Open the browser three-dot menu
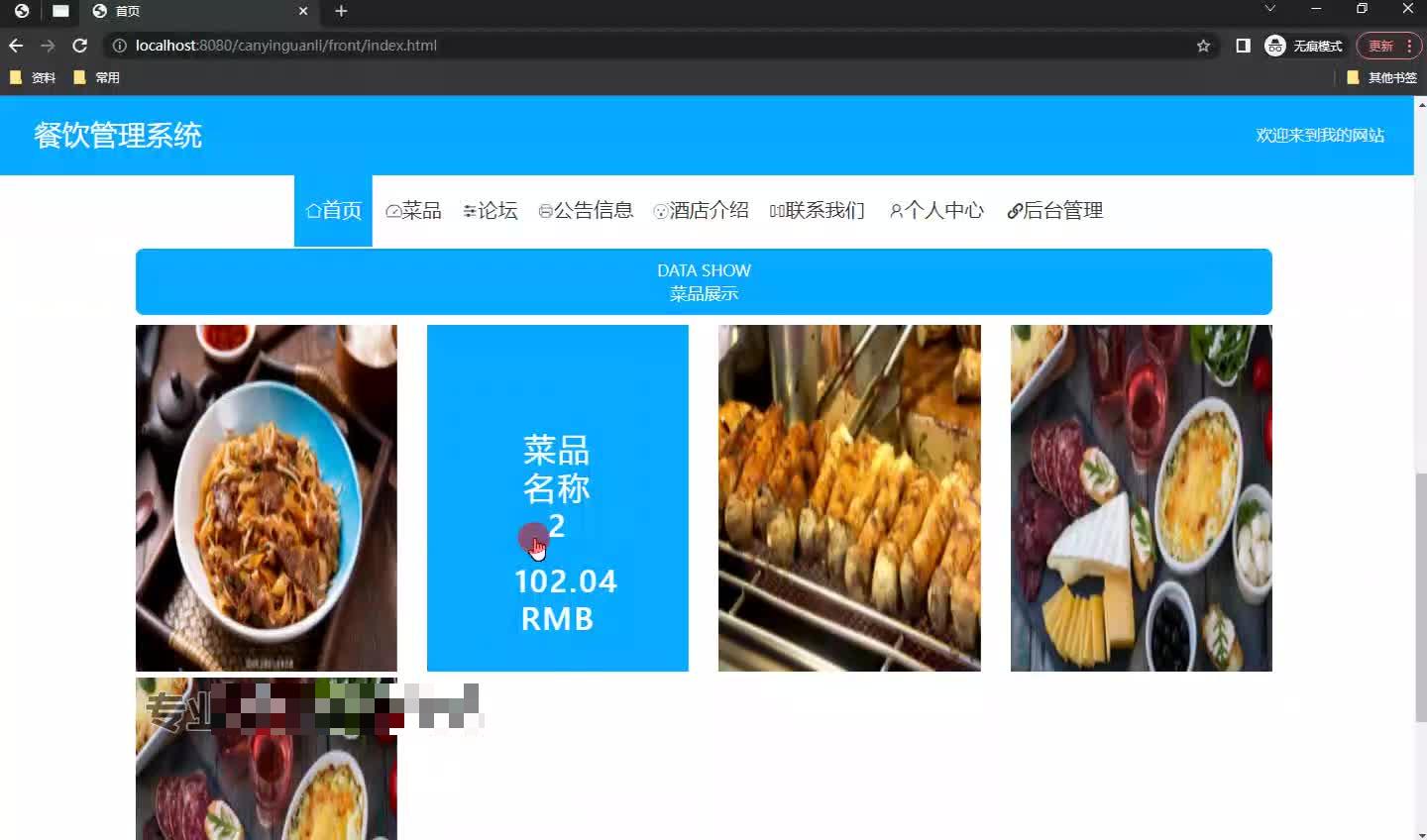This screenshot has height=840, width=1427. (1409, 46)
